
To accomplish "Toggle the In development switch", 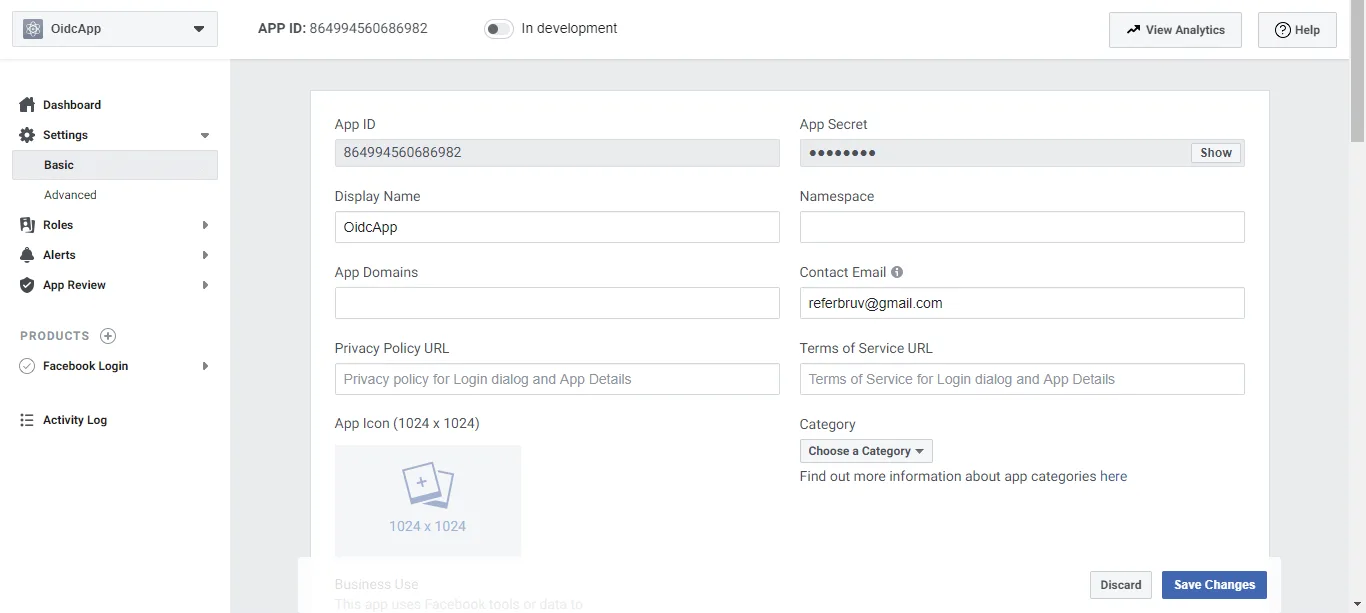I will 498,29.
